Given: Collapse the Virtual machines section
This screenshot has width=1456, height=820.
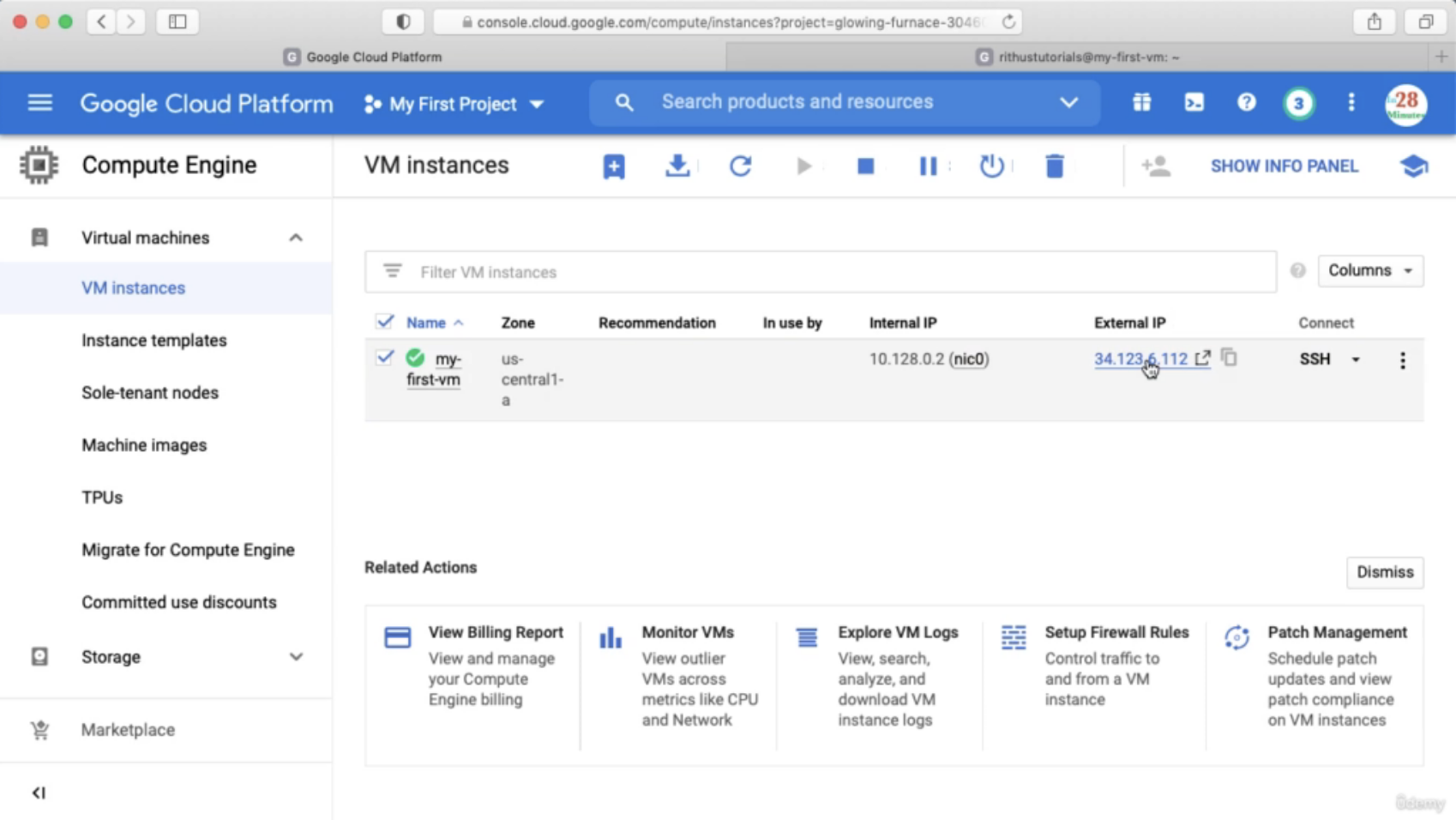Looking at the screenshot, I should click(296, 238).
